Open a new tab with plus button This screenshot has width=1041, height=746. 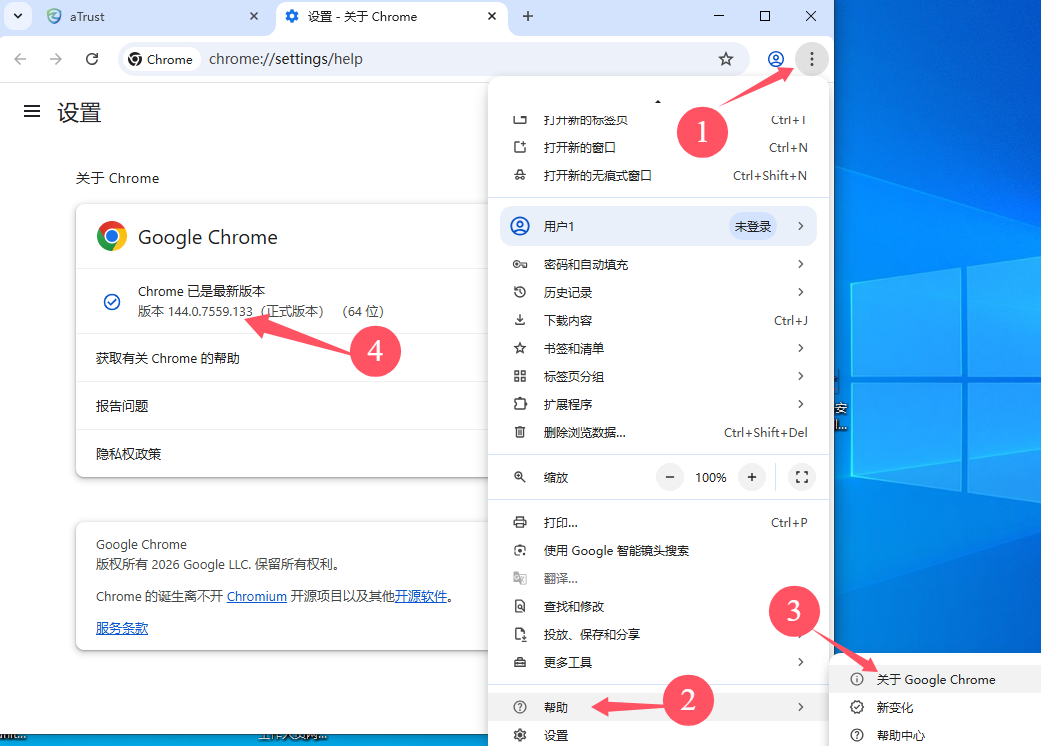[x=528, y=16]
